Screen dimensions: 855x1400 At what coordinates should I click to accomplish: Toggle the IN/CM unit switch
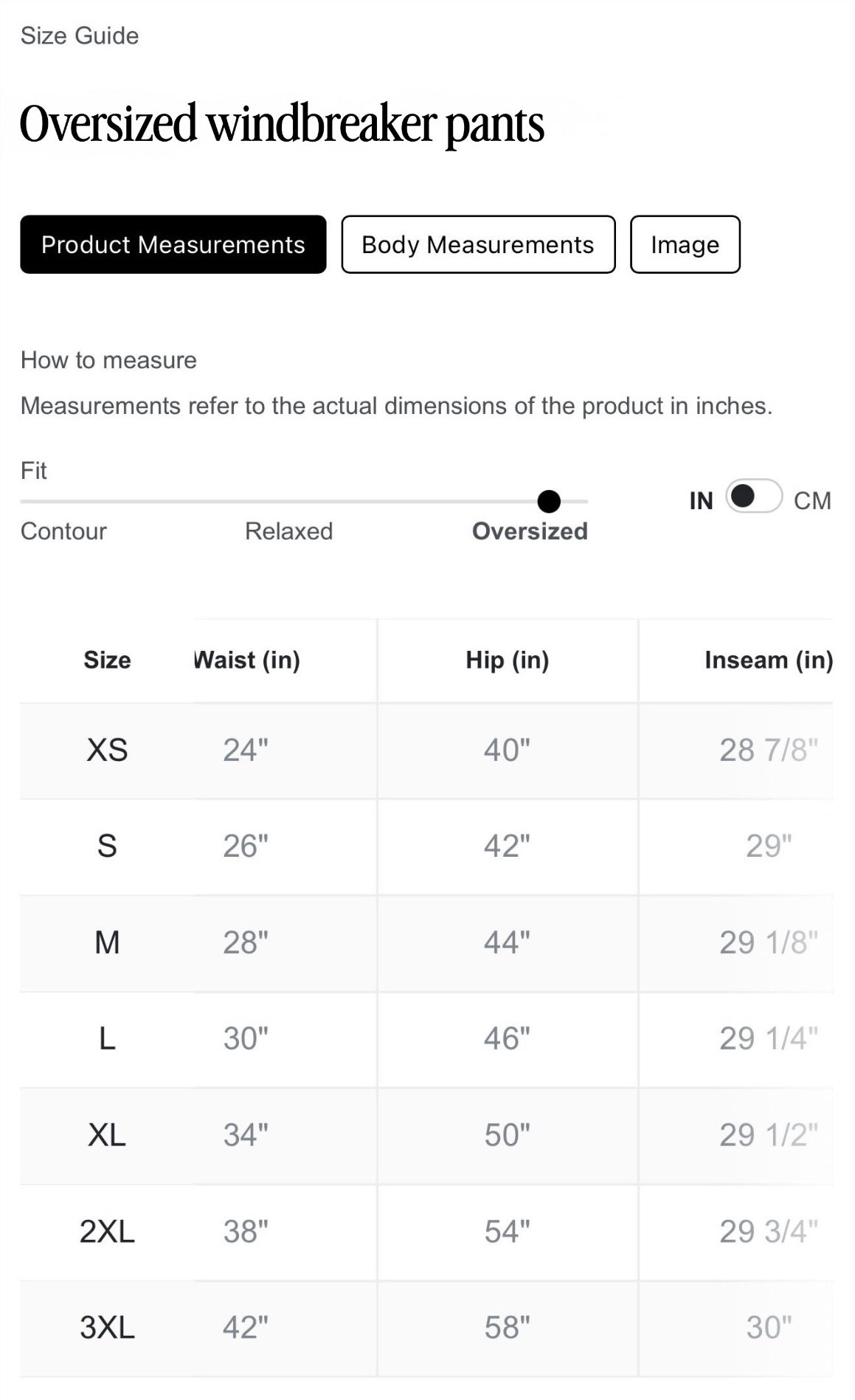tap(754, 497)
